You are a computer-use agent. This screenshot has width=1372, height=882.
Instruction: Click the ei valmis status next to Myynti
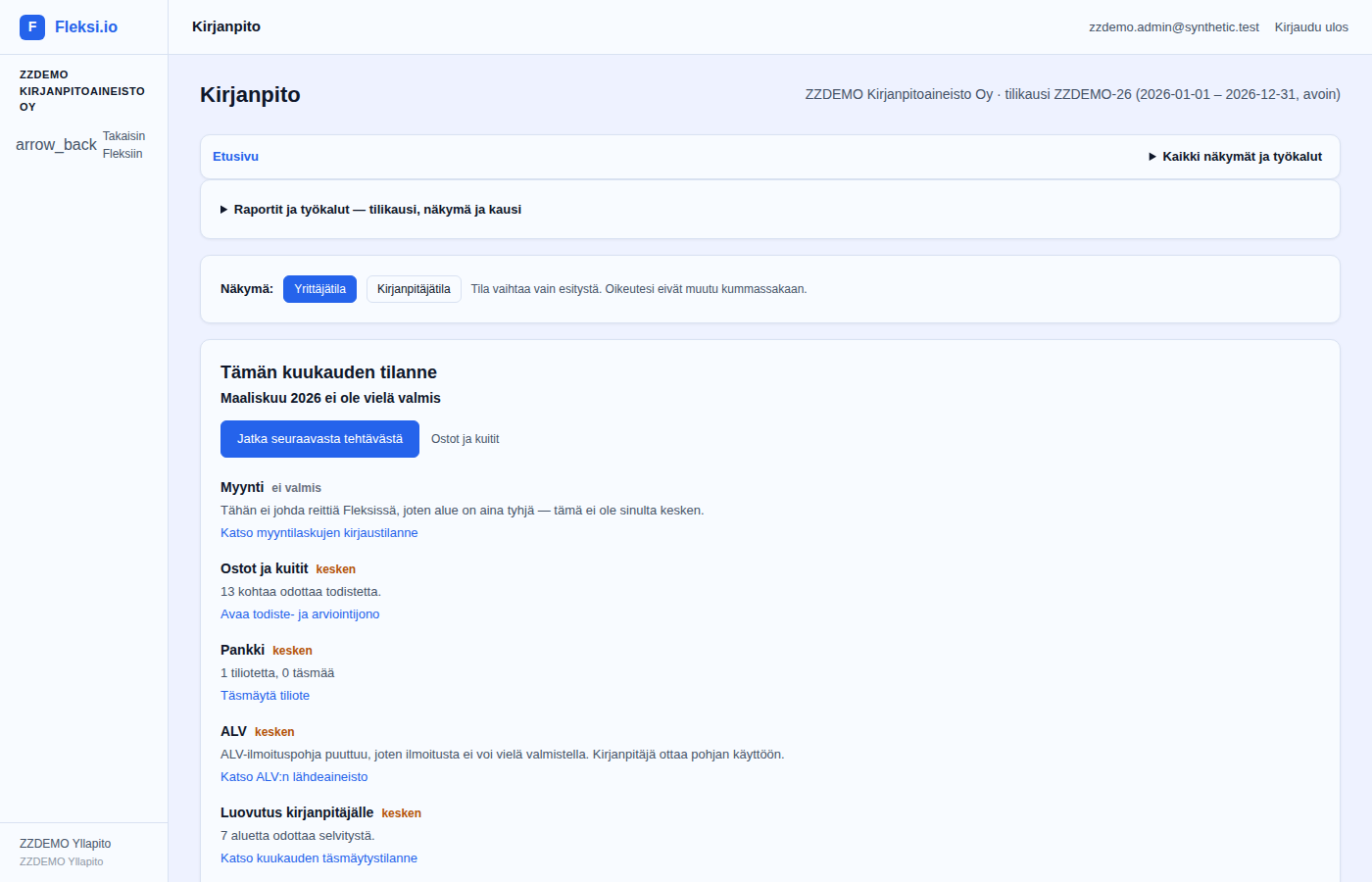[297, 488]
